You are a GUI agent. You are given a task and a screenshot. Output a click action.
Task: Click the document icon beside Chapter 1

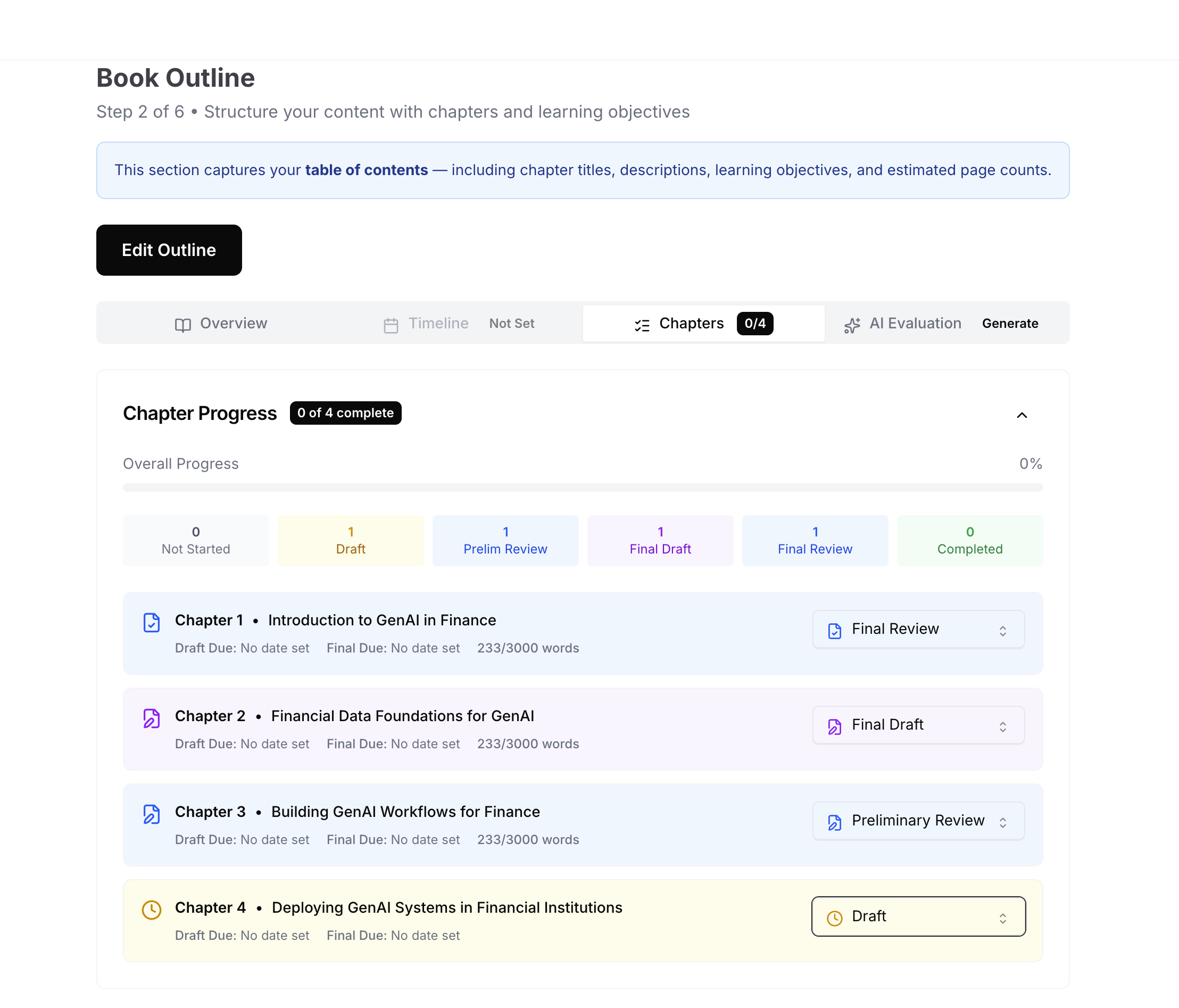coord(152,623)
